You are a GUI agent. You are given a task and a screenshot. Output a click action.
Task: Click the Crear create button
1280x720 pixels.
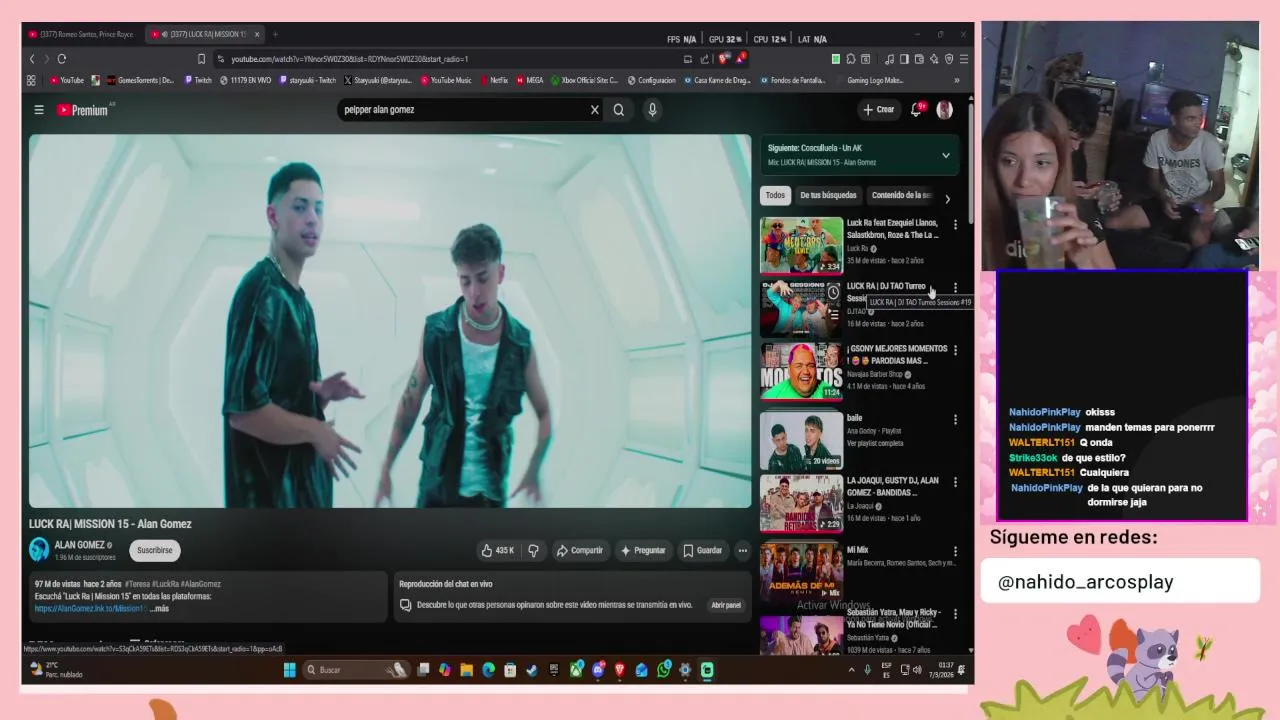tap(878, 110)
